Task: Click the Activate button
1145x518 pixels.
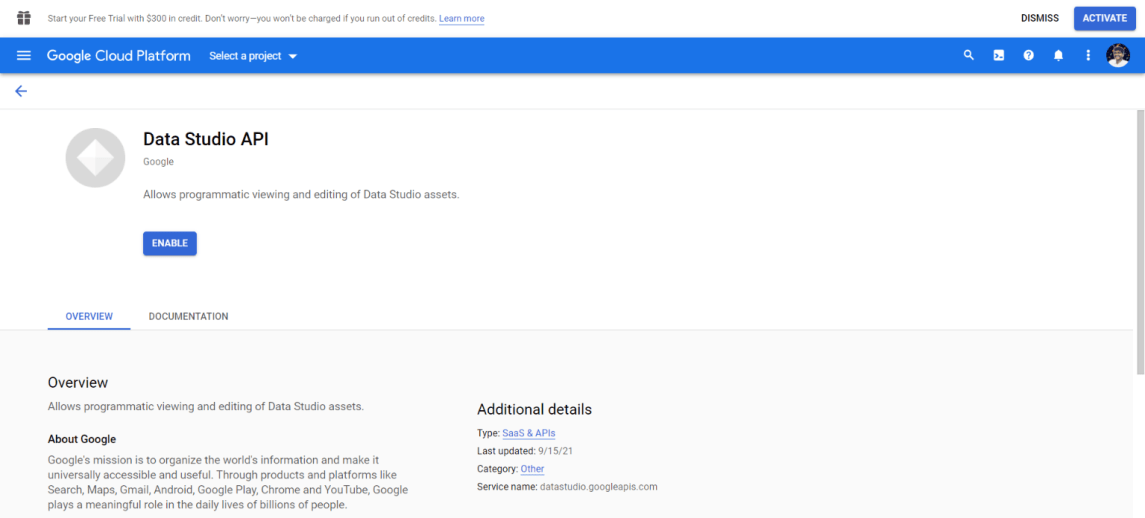Action: pyautogui.click(x=1105, y=18)
